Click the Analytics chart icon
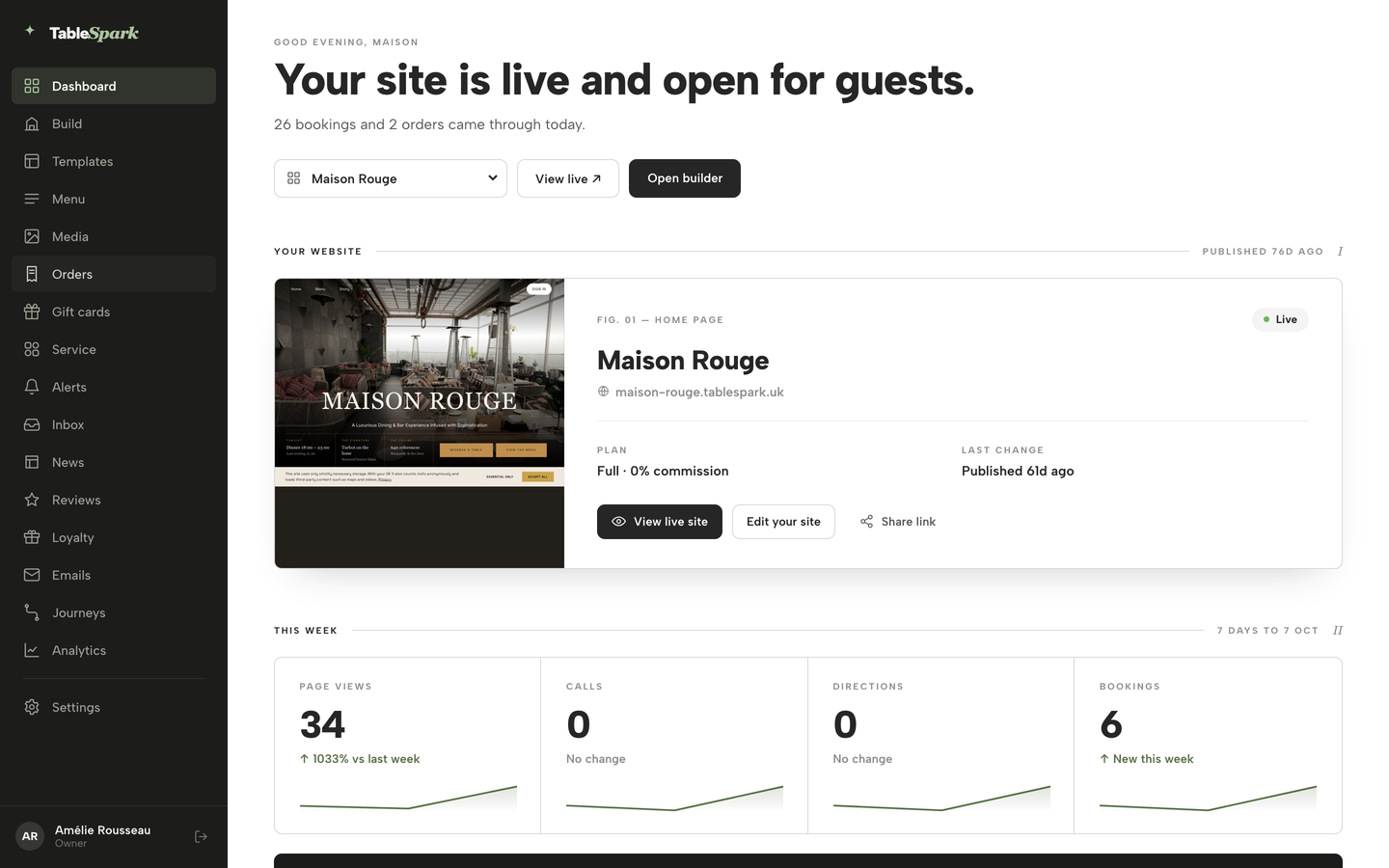The width and height of the screenshot is (1389, 868). click(32, 650)
